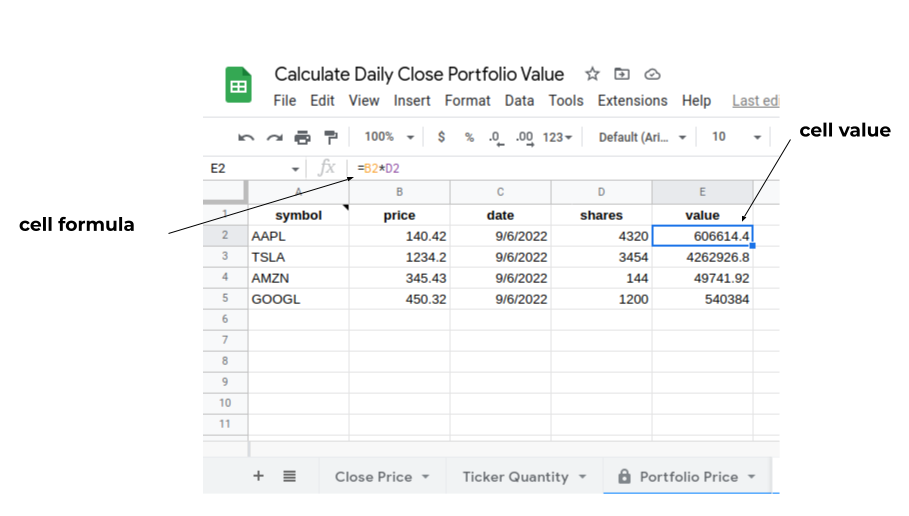Viewport: 909px width, 516px height.
Task: Select the shares header cell
Action: pos(601,215)
